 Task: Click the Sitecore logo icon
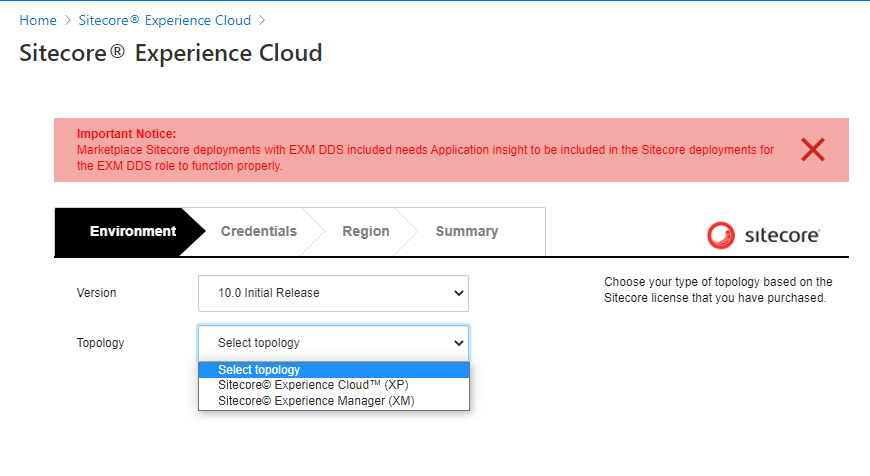(720, 235)
